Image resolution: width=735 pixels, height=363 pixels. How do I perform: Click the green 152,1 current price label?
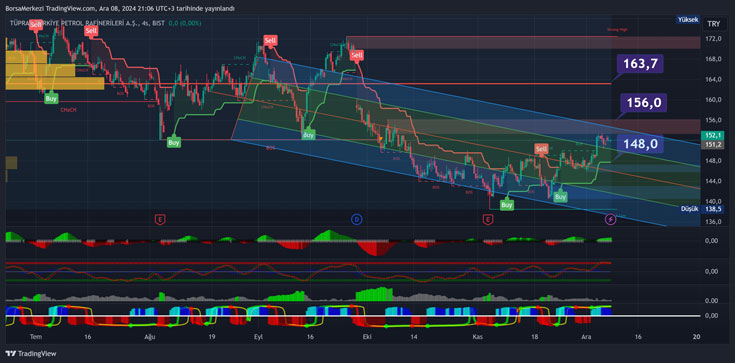tap(712, 135)
